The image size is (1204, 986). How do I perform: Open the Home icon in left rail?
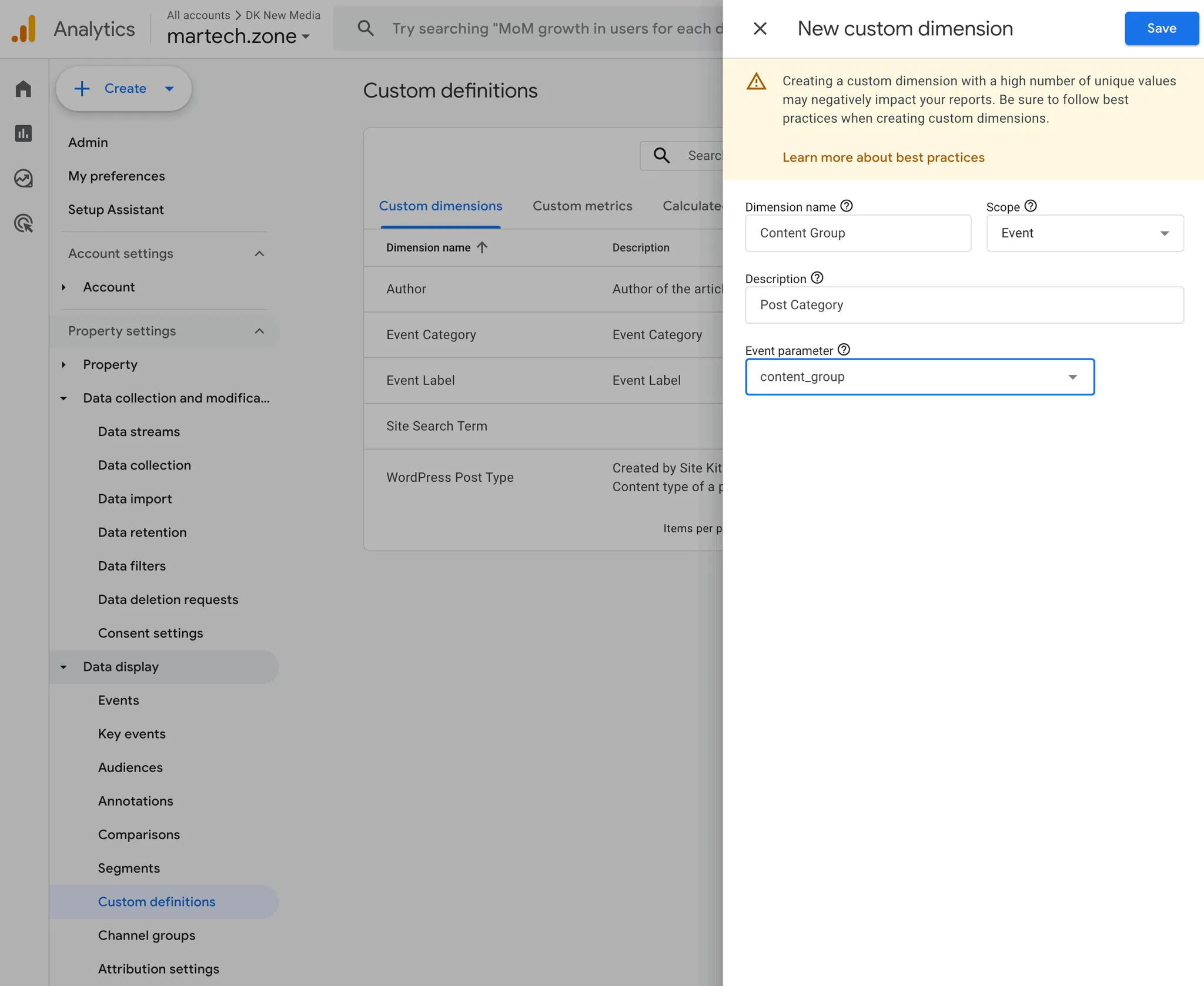pos(24,89)
